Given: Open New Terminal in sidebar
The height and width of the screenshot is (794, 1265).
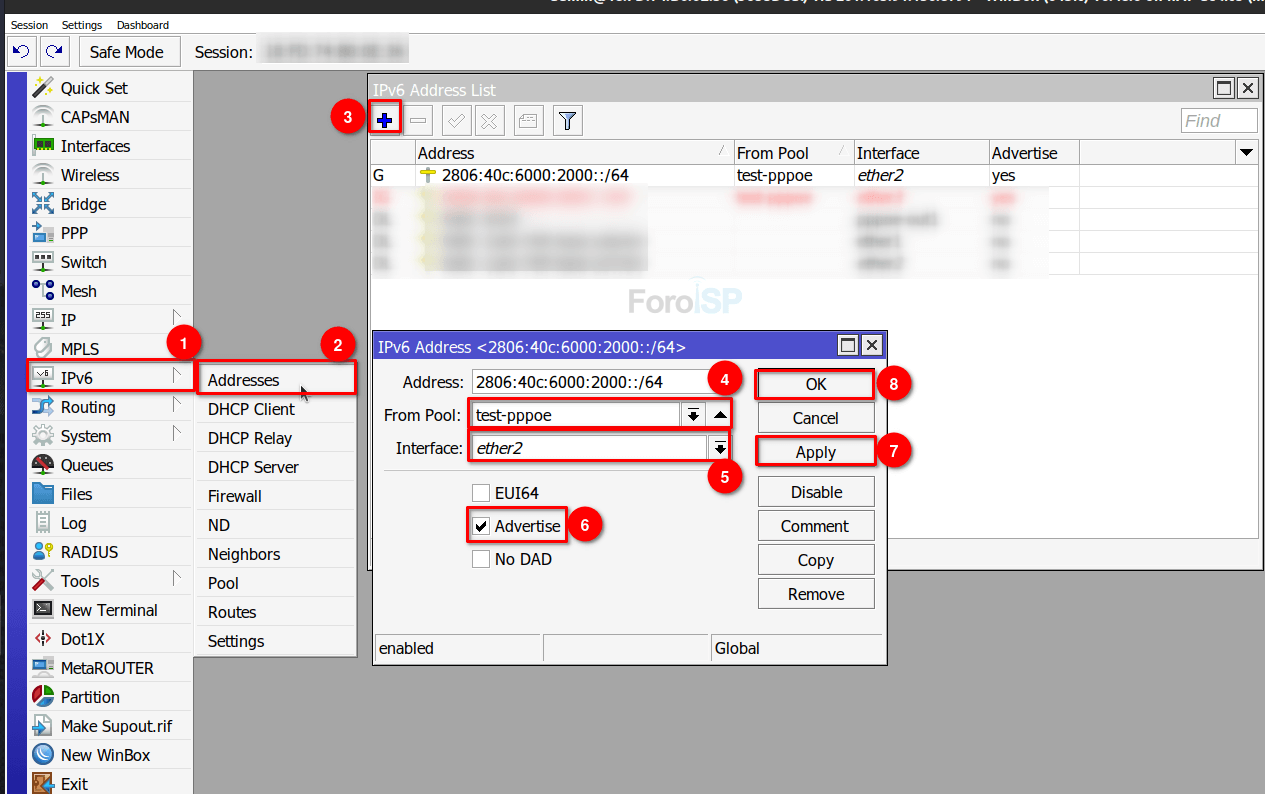Looking at the screenshot, I should click(x=108, y=610).
